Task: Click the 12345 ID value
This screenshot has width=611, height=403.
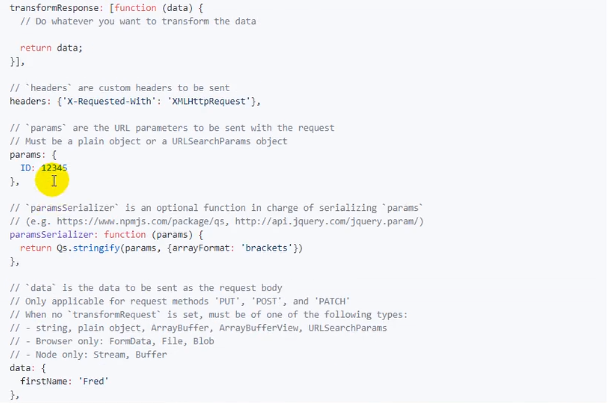Action: pos(54,168)
